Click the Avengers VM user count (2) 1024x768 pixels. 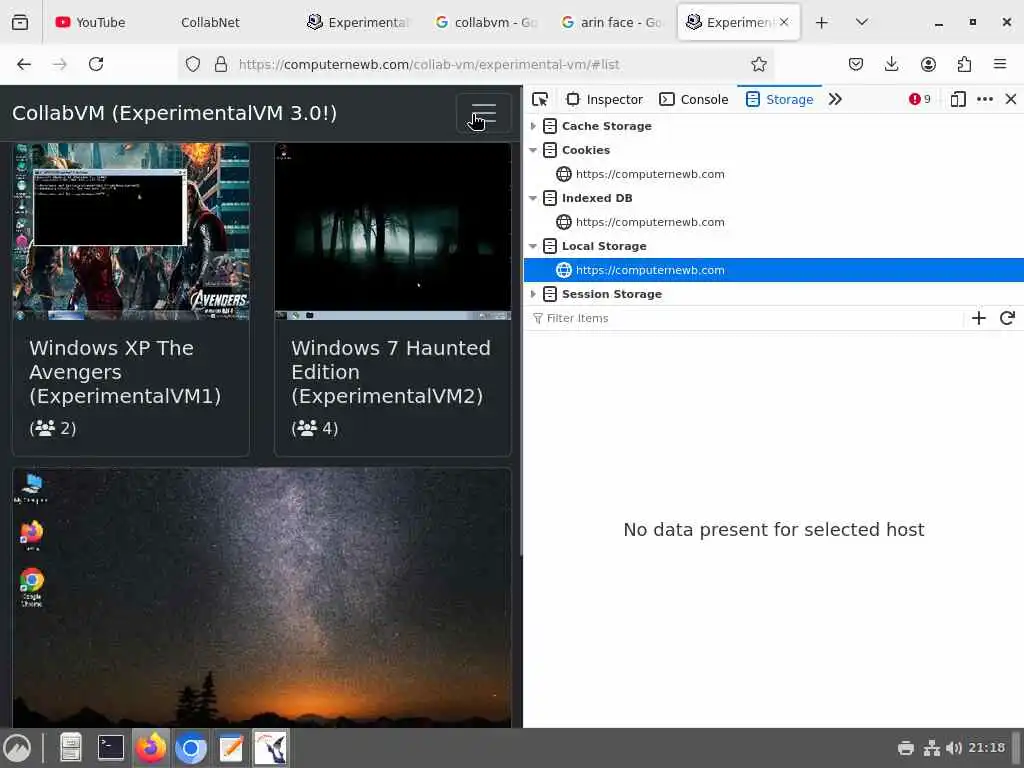pos(53,428)
